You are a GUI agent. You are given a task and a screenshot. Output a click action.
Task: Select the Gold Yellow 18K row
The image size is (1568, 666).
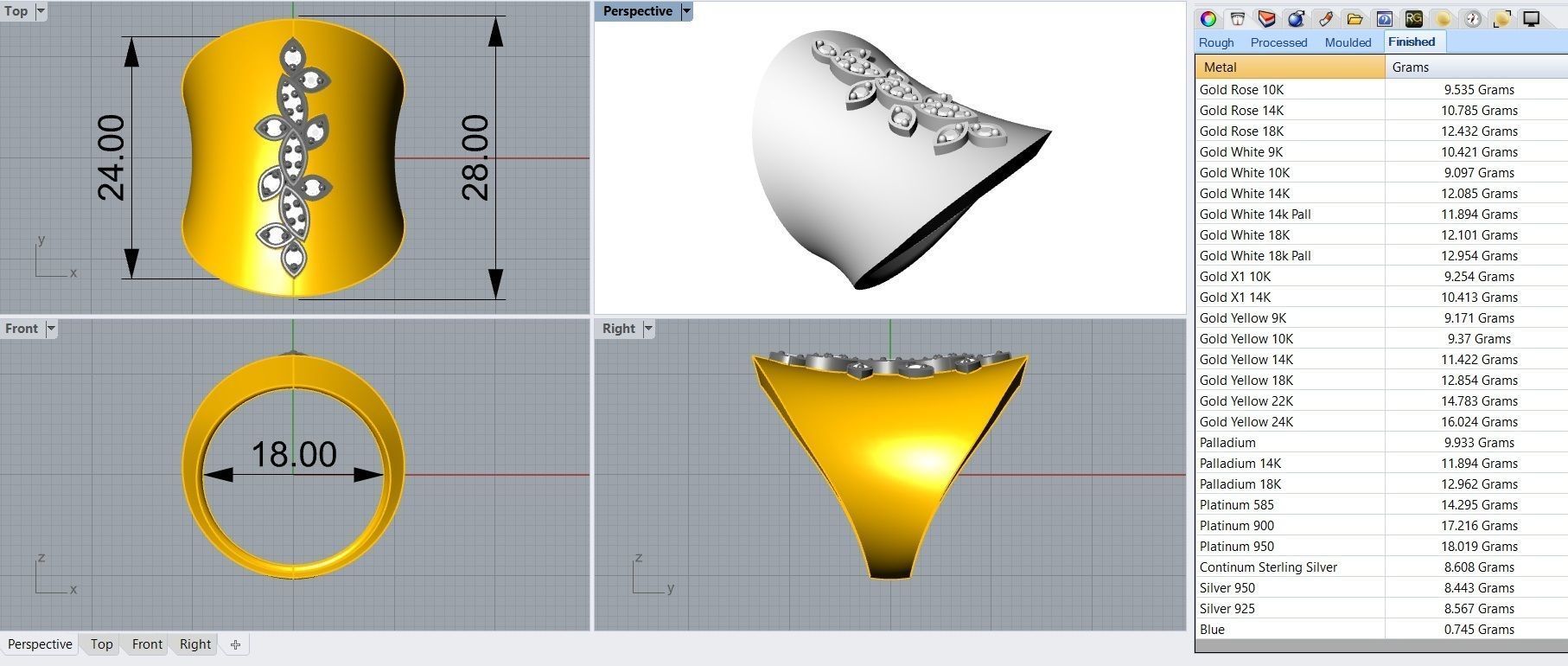1381,380
